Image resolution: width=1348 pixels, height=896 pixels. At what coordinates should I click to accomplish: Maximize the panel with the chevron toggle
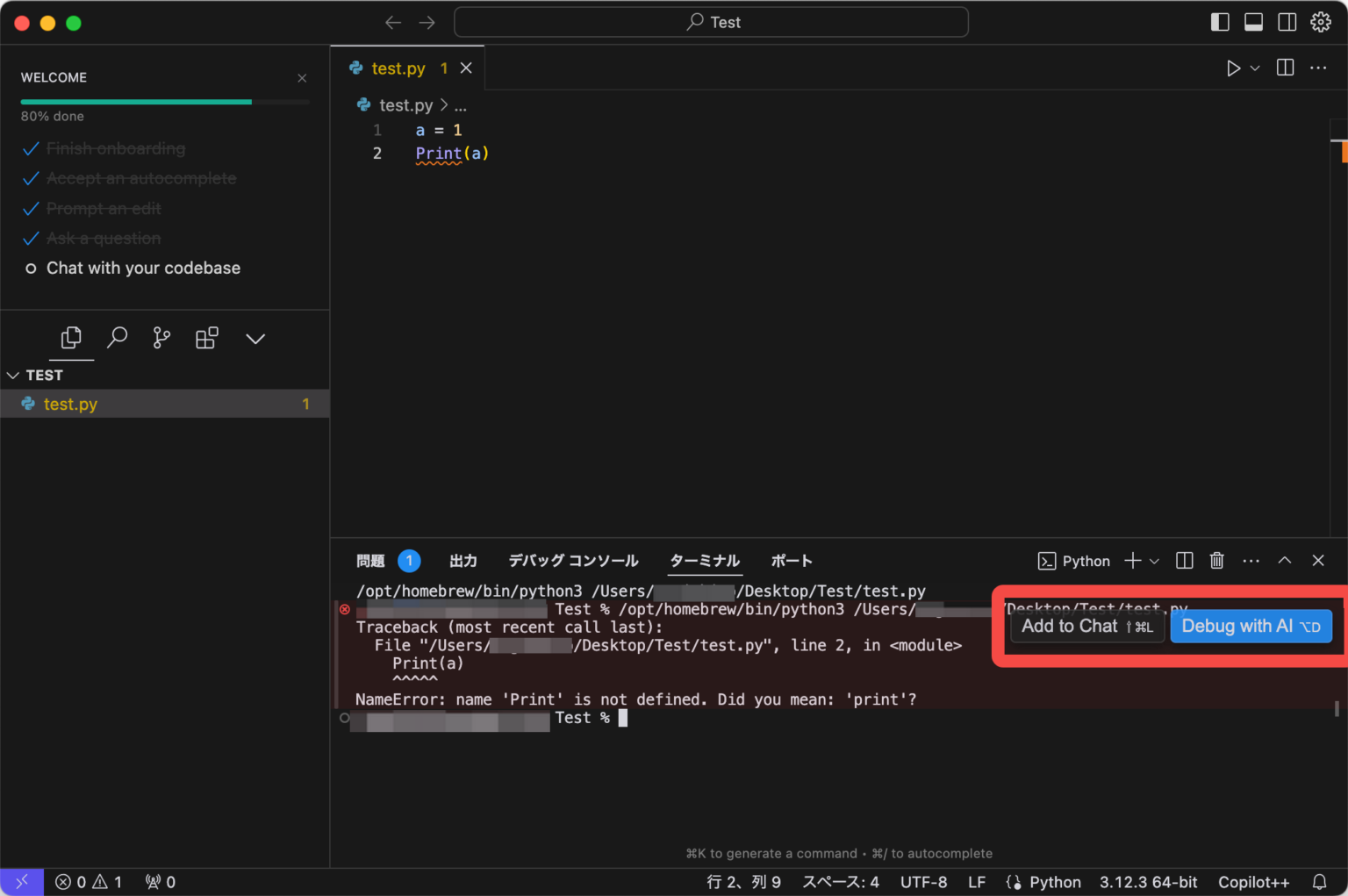(x=1285, y=560)
